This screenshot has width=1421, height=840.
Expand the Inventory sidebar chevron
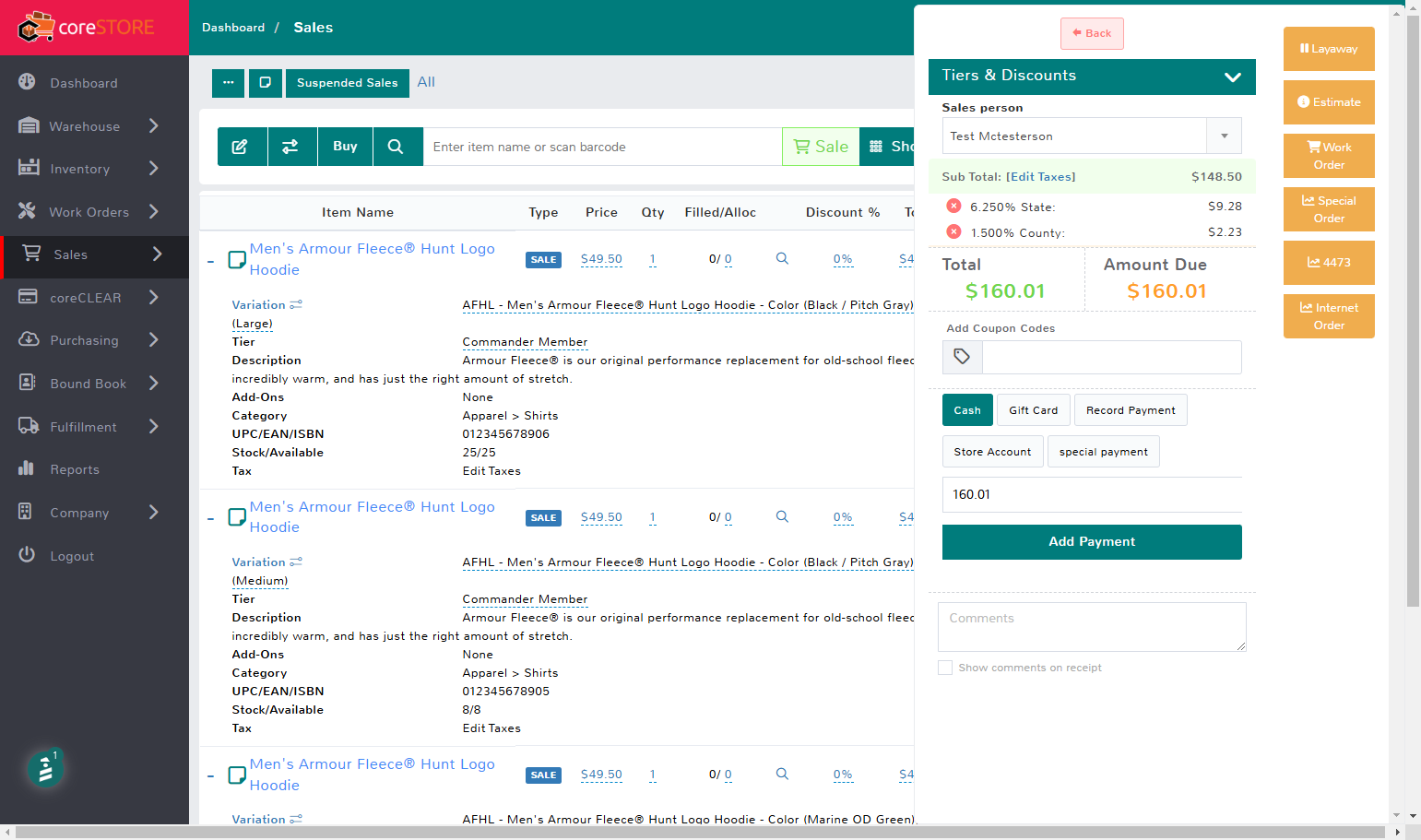[x=154, y=169]
